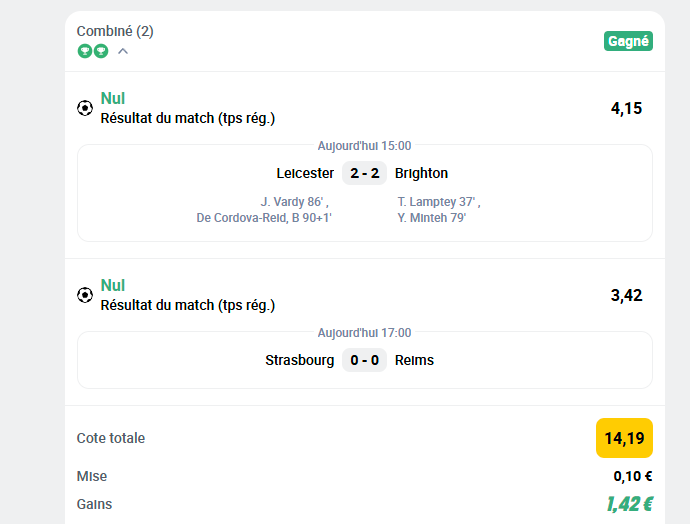Click the soccer ball icon for Leicester bet

pyautogui.click(x=85, y=108)
